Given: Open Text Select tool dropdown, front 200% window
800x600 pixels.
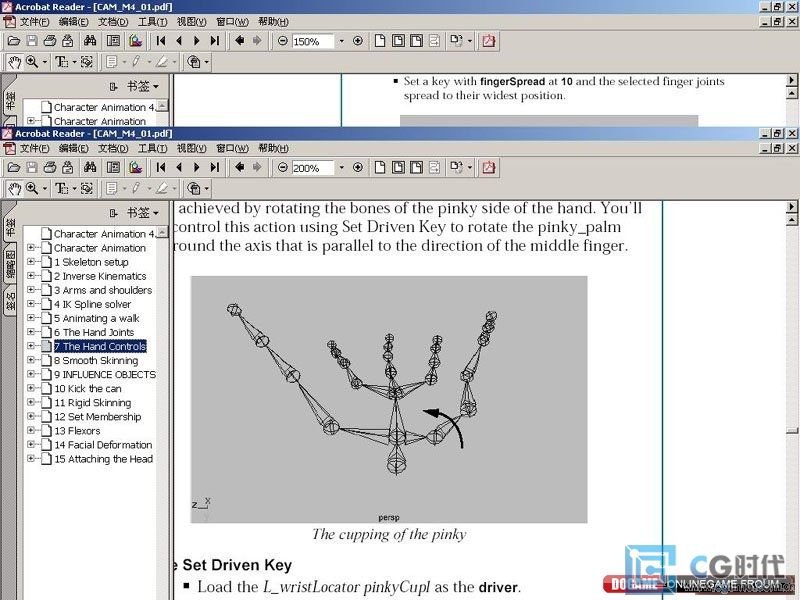Looking at the screenshot, I should point(74,189).
